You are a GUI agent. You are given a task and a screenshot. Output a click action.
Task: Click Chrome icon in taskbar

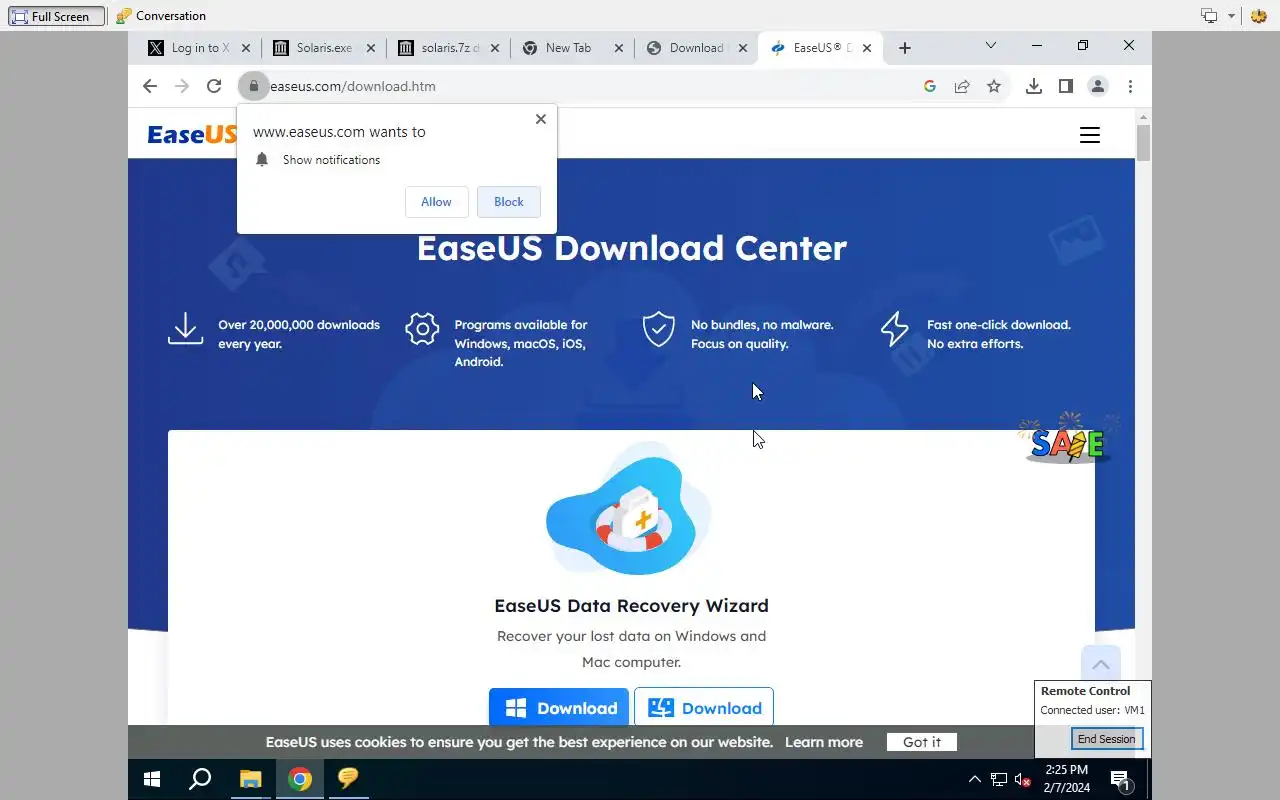pos(299,779)
